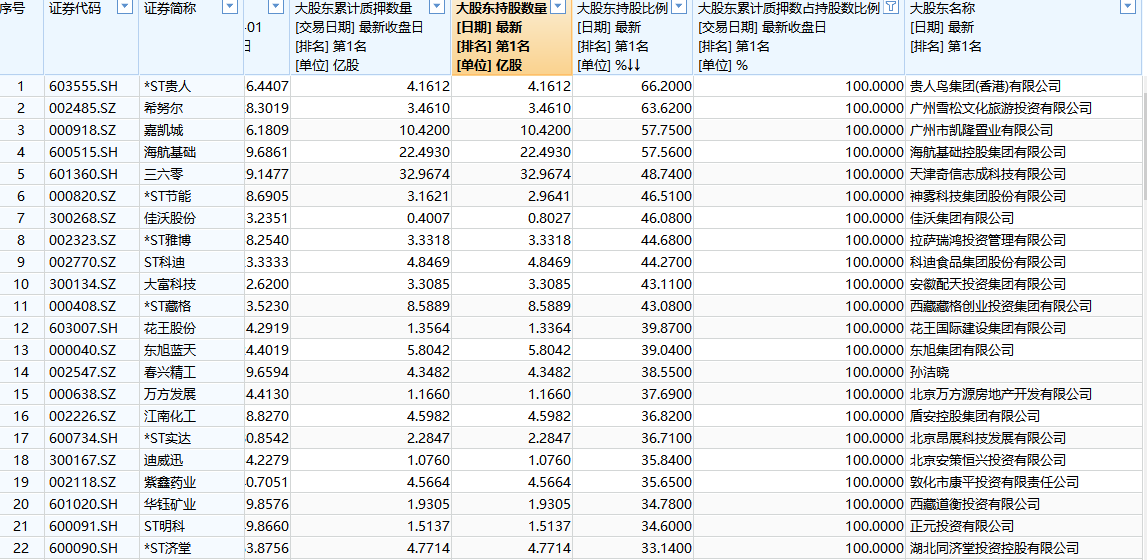
Task: Select the 大股东持股比例 column header text
Action: pos(623,9)
